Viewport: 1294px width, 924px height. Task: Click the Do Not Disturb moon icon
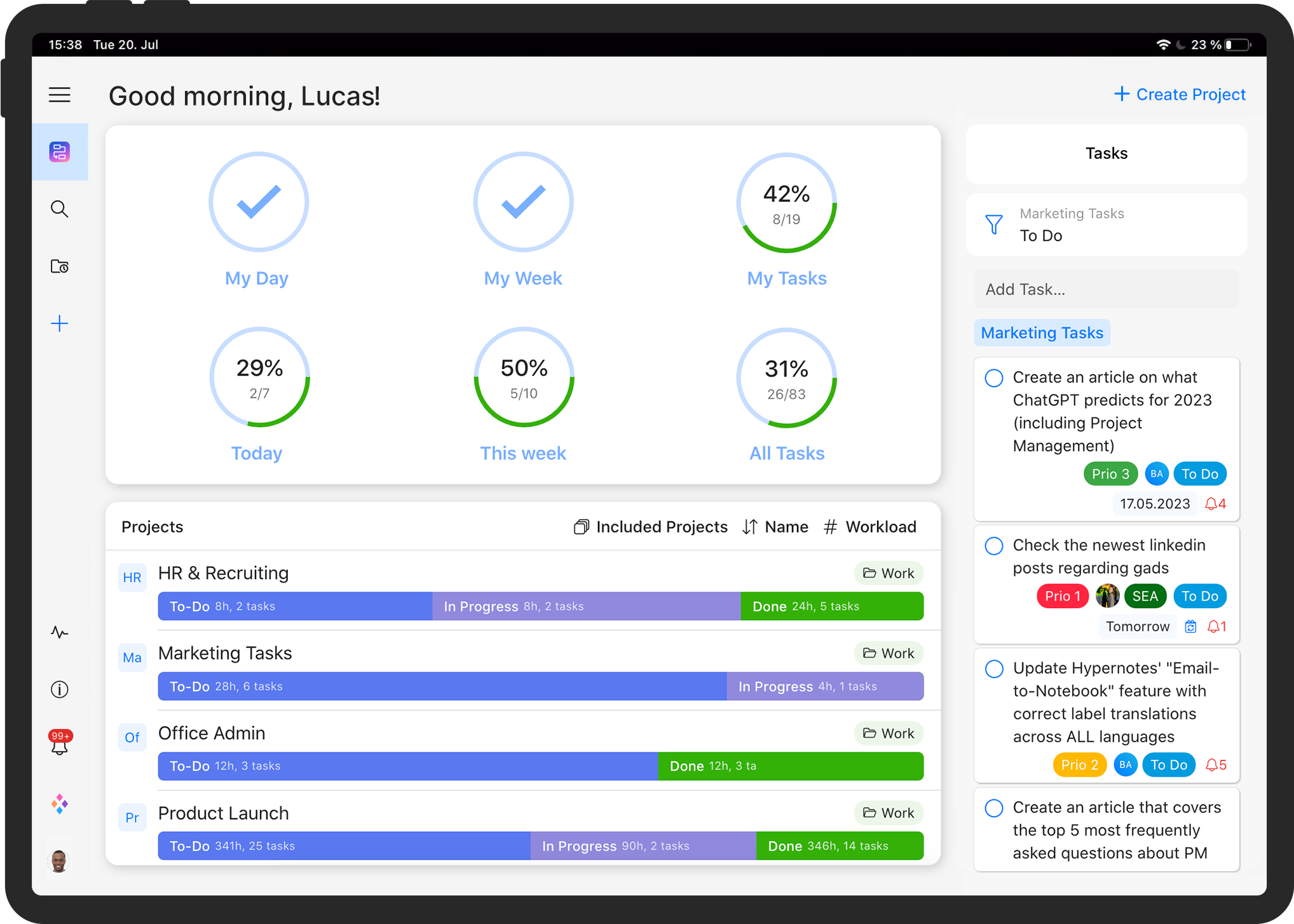pyautogui.click(x=1181, y=44)
